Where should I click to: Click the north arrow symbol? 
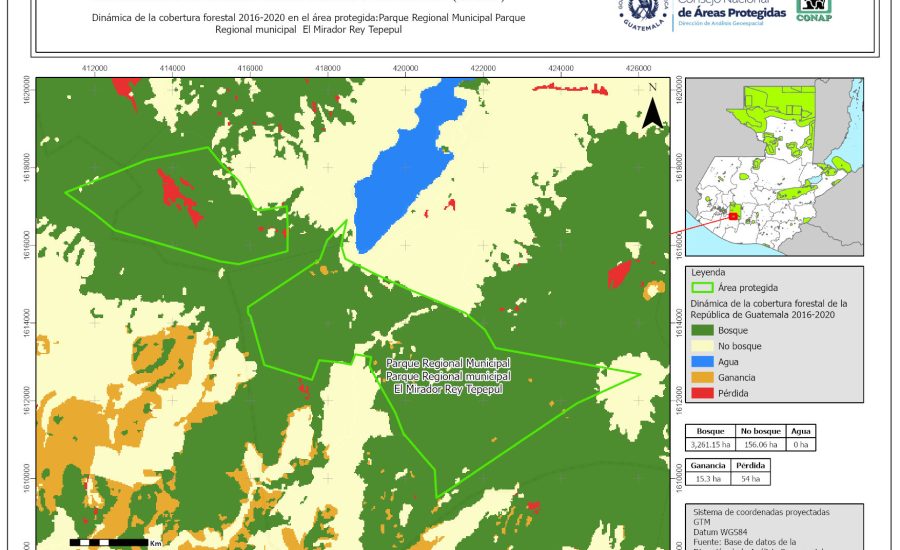click(x=652, y=109)
